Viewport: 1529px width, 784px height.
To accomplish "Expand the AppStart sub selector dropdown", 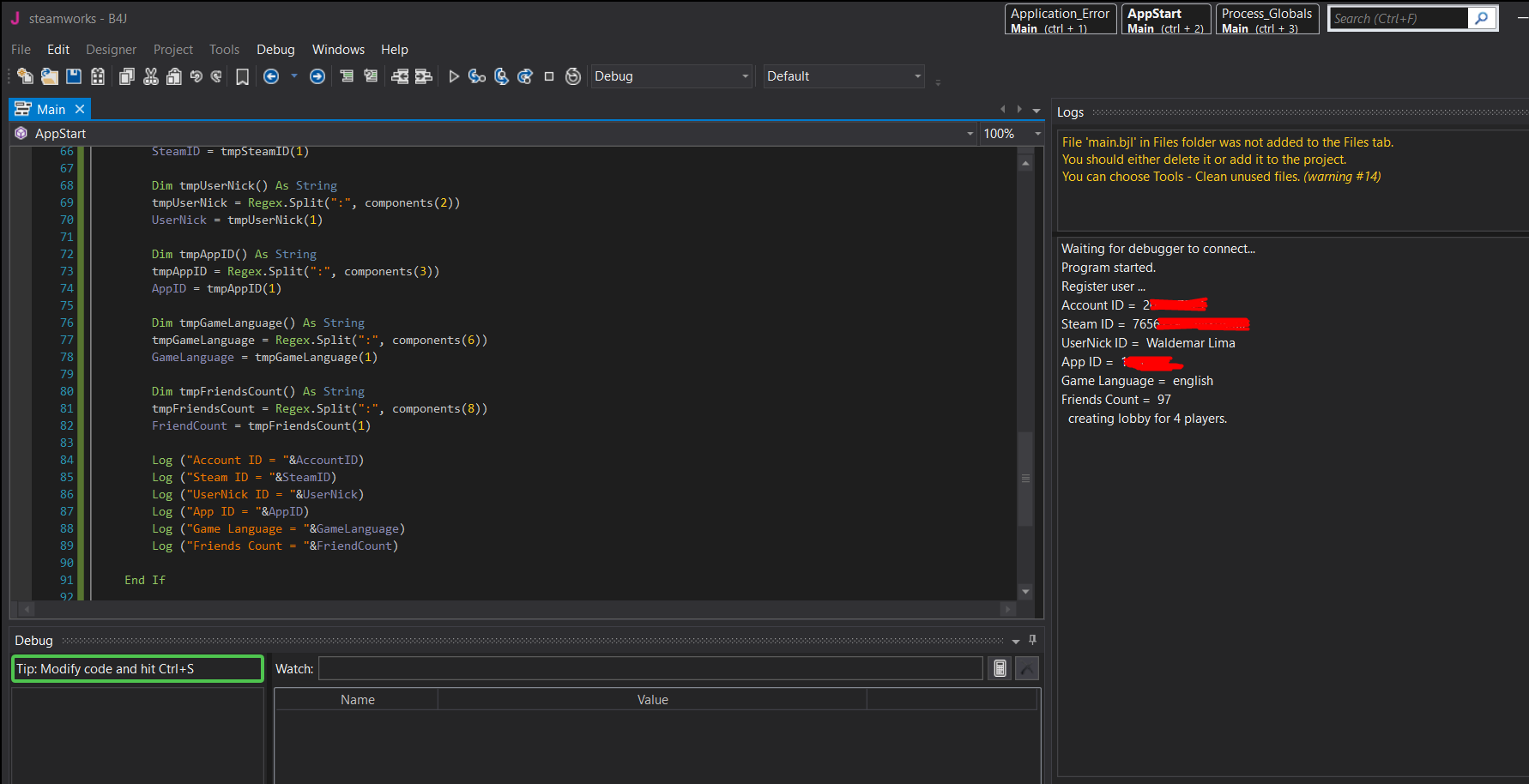I will 970,134.
